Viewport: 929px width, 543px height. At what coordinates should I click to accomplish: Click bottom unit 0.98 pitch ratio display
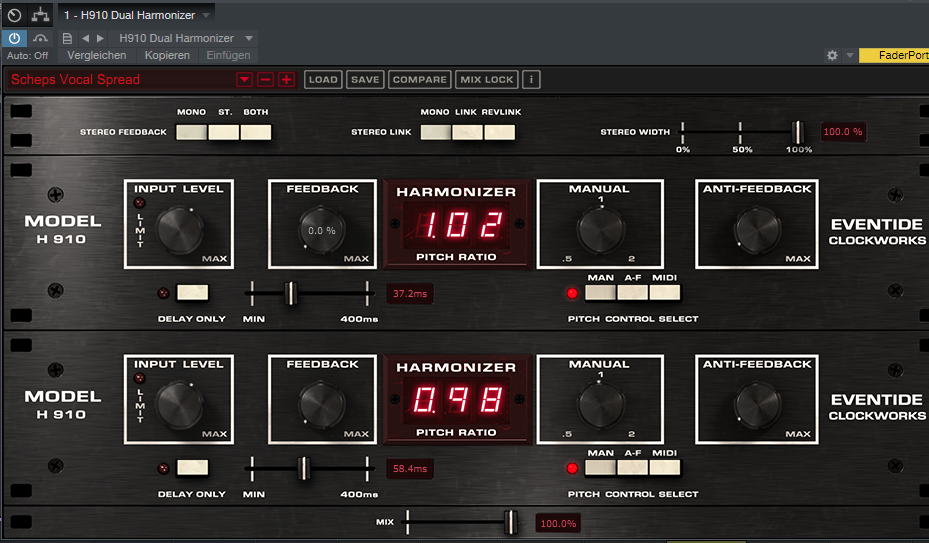(x=456, y=400)
